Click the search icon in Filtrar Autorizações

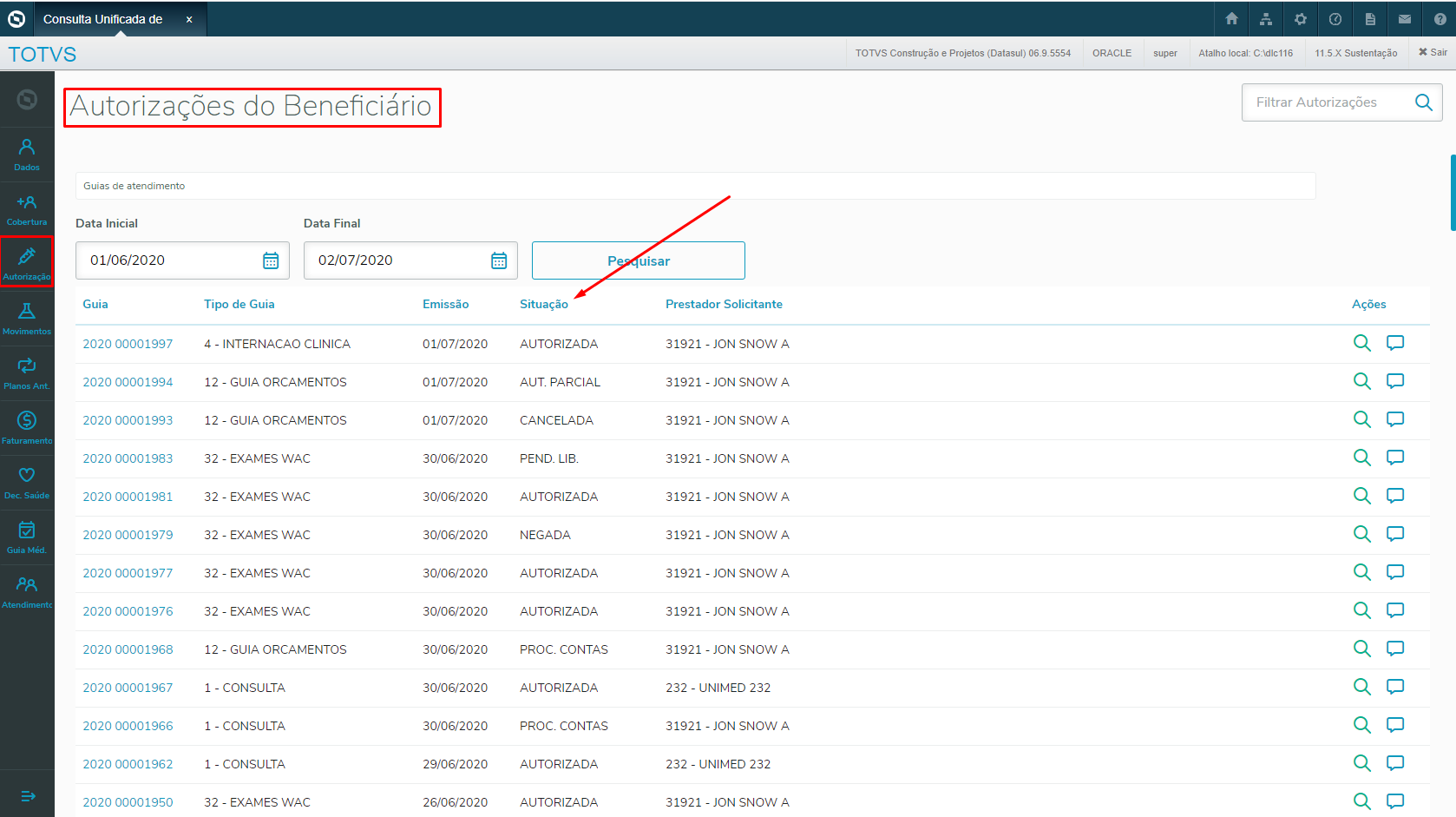point(1423,102)
